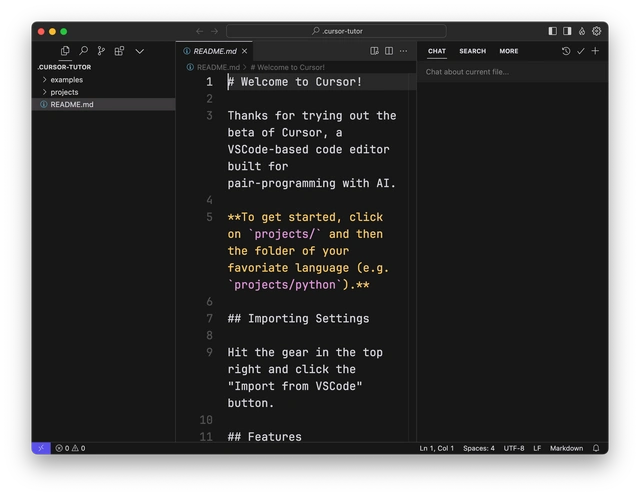Open the Search view icon in the sidebar
Image resolution: width=640 pixels, height=496 pixels.
83,51
